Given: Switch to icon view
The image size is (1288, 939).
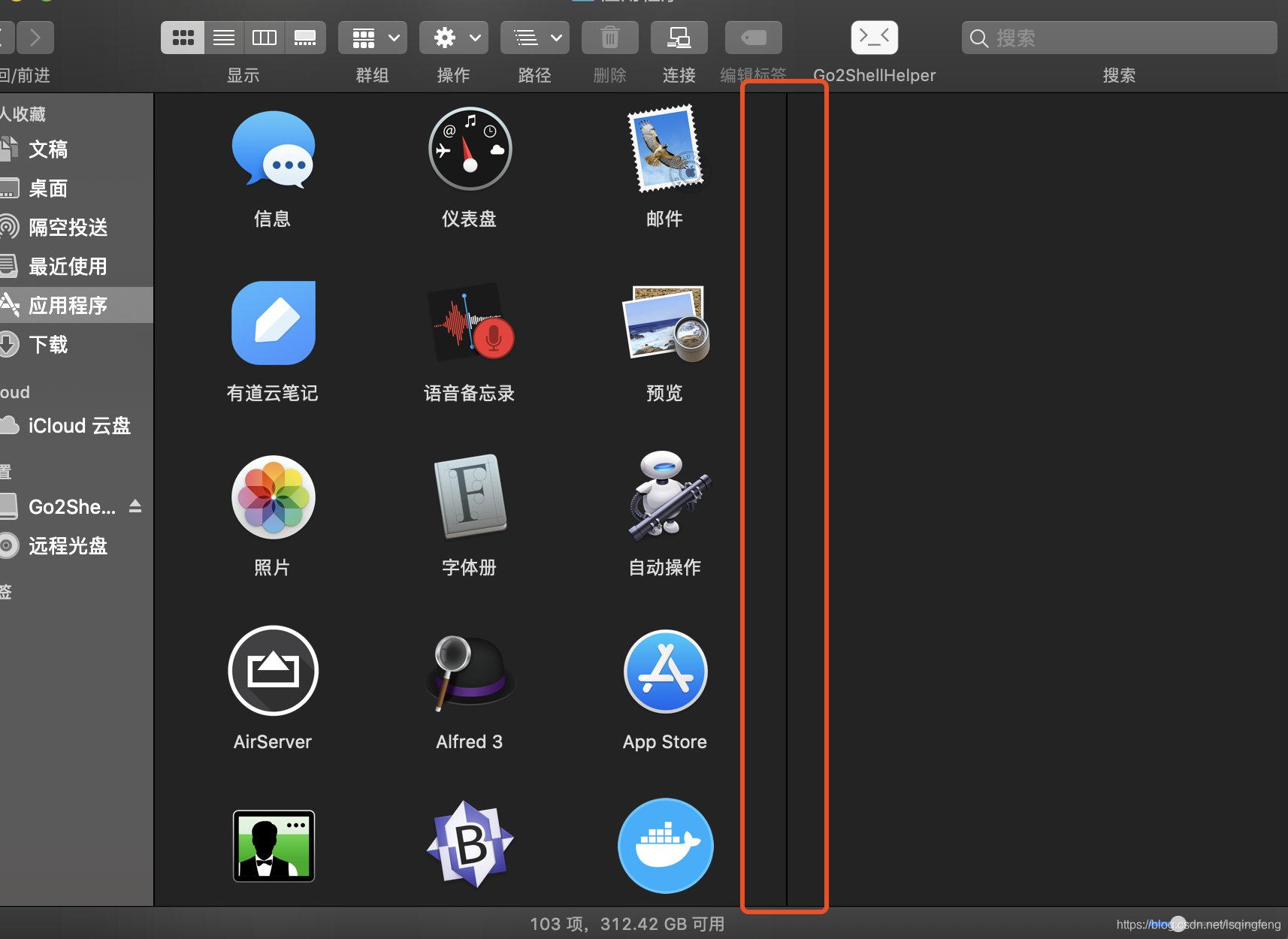Looking at the screenshot, I should (183, 38).
